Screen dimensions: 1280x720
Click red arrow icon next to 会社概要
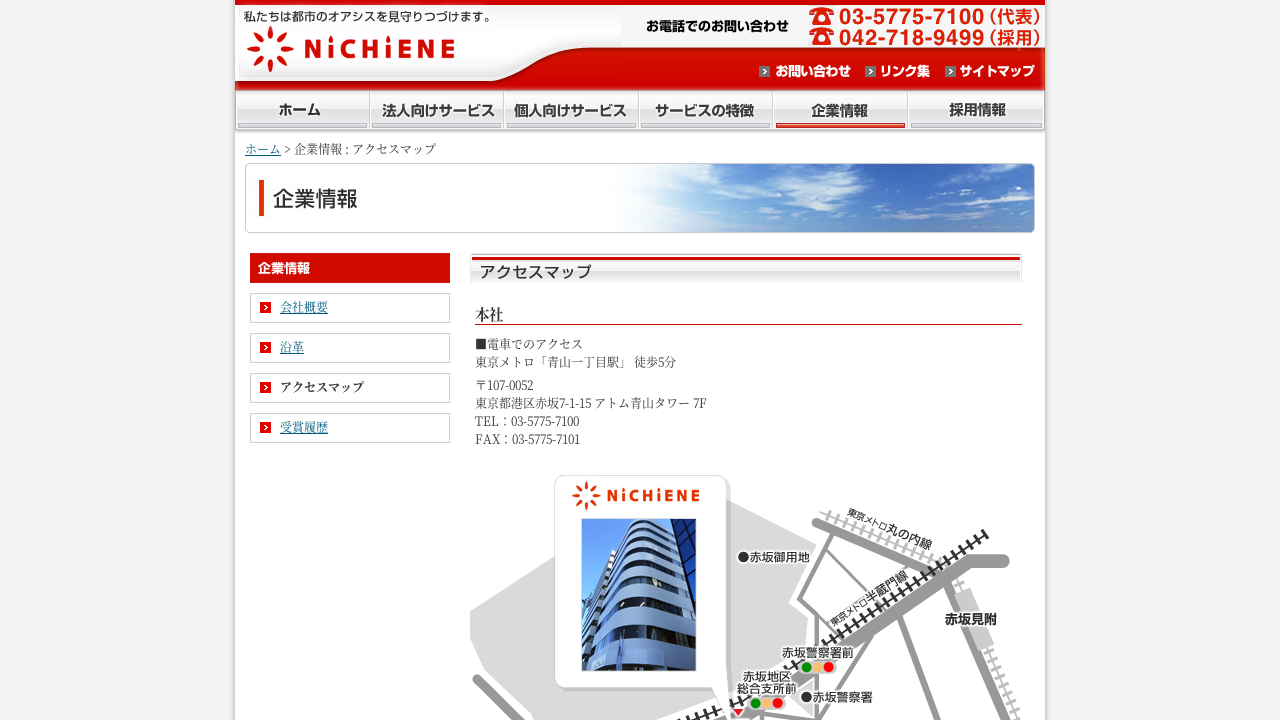coord(266,308)
